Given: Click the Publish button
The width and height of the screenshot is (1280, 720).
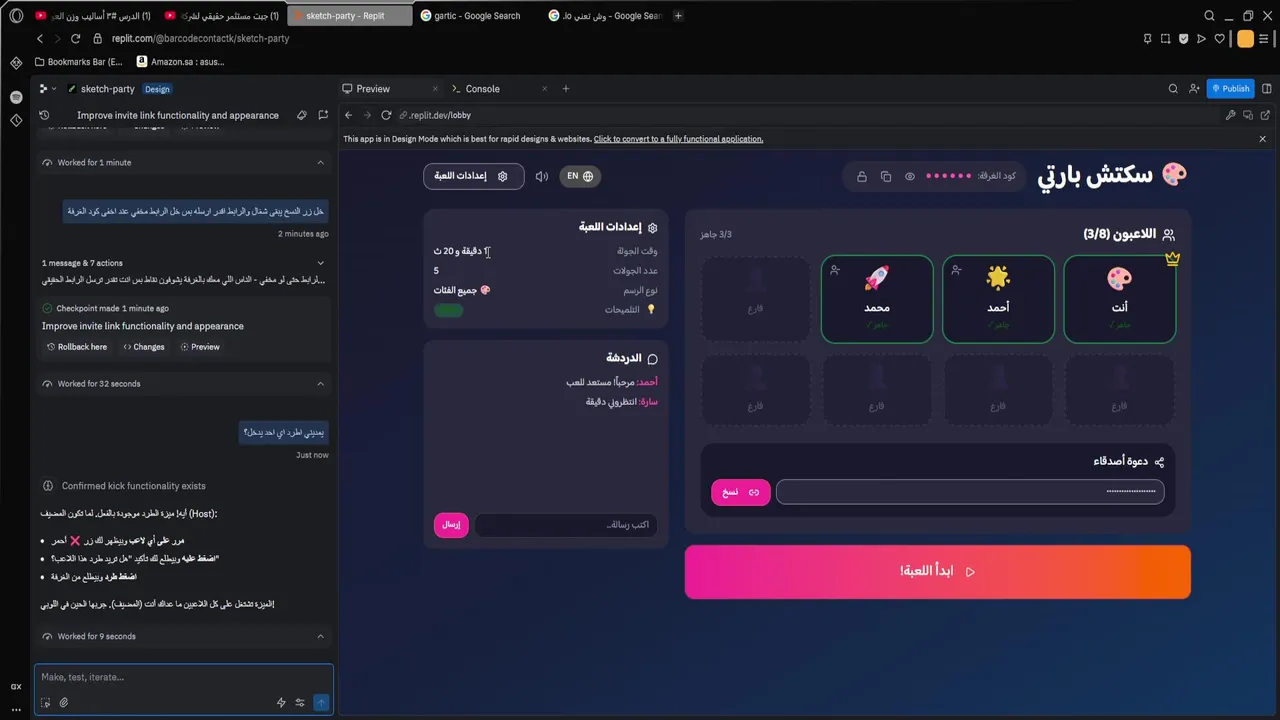Looking at the screenshot, I should [1230, 89].
